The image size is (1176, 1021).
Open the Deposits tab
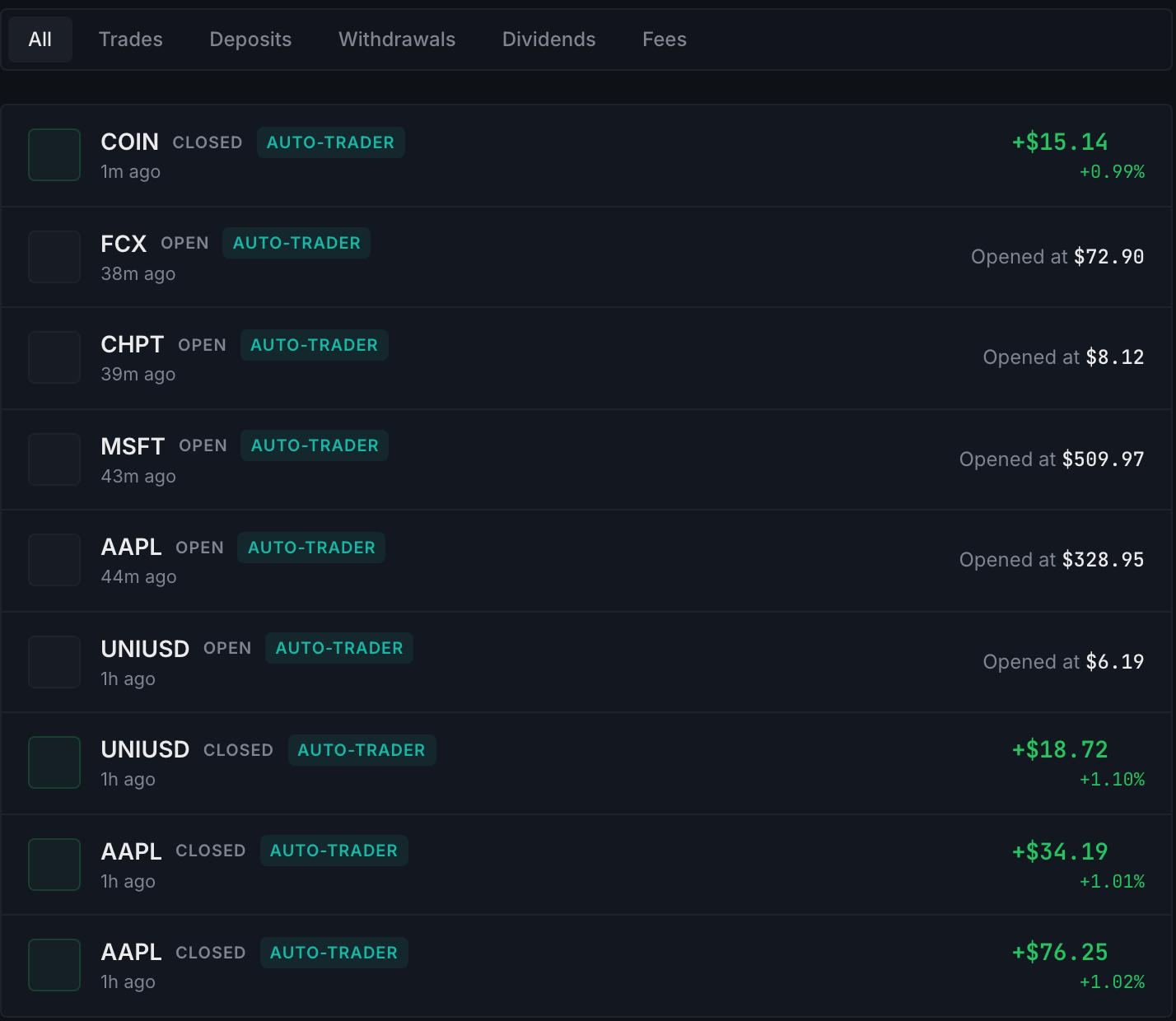[x=250, y=40]
